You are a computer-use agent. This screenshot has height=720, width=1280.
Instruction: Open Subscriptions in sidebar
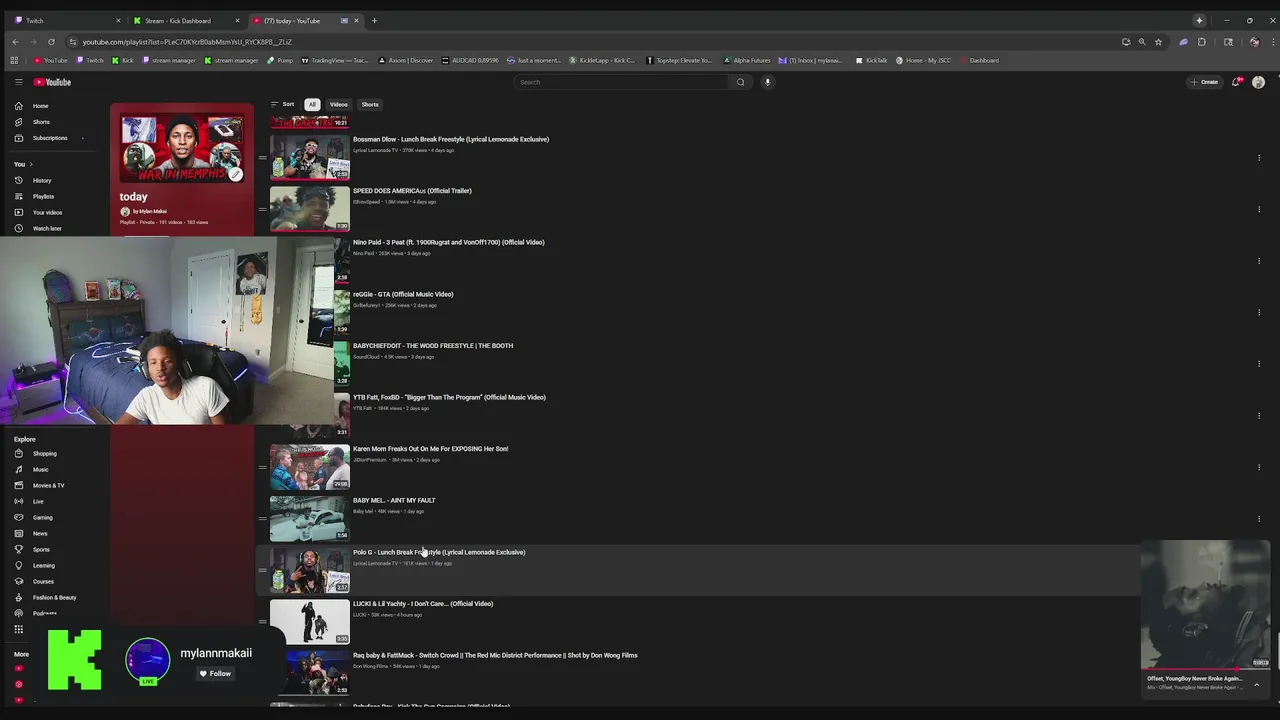50,138
